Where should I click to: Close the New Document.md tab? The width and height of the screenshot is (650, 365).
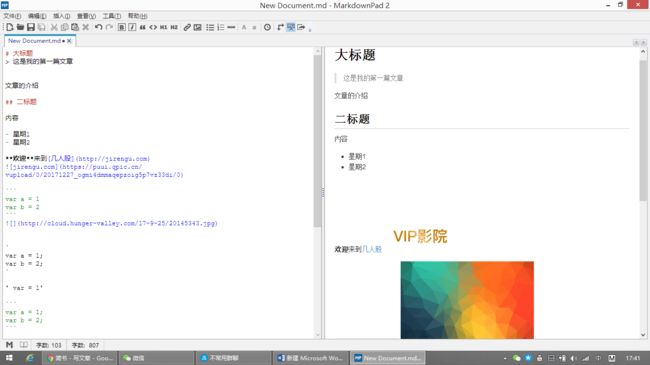69,41
